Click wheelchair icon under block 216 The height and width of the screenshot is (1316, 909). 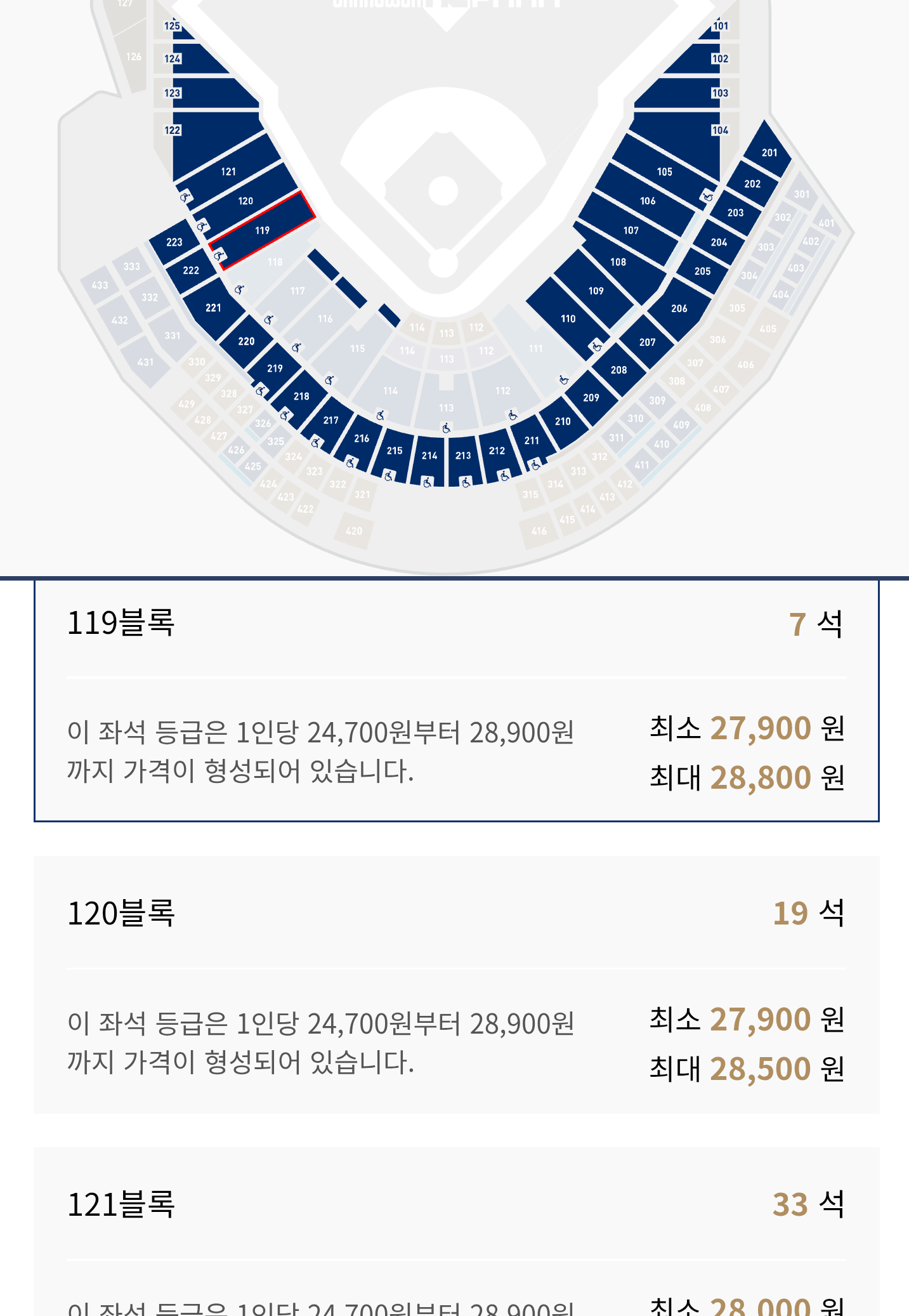350,463
